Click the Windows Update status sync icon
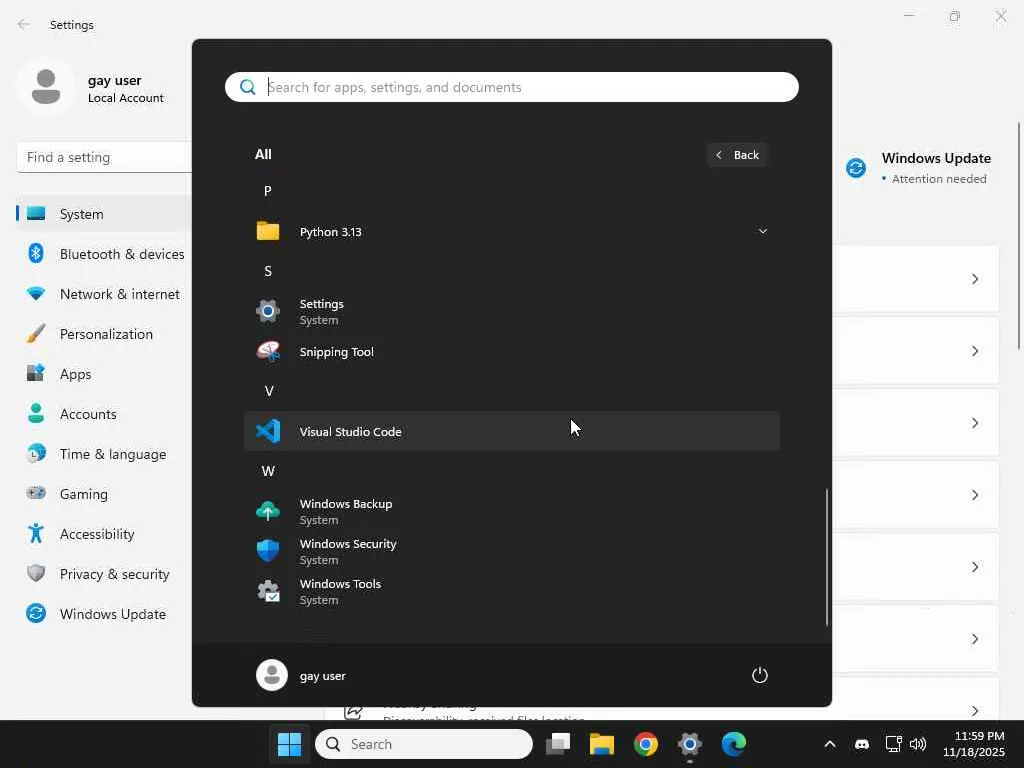This screenshot has width=1024, height=768. pyautogui.click(x=856, y=168)
